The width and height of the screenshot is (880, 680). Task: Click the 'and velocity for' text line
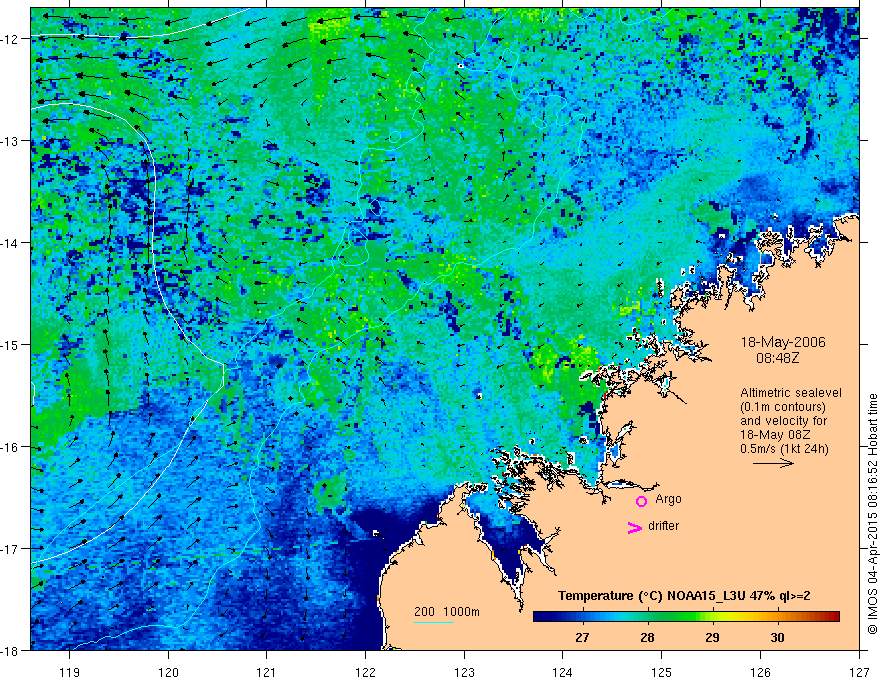coord(783,421)
